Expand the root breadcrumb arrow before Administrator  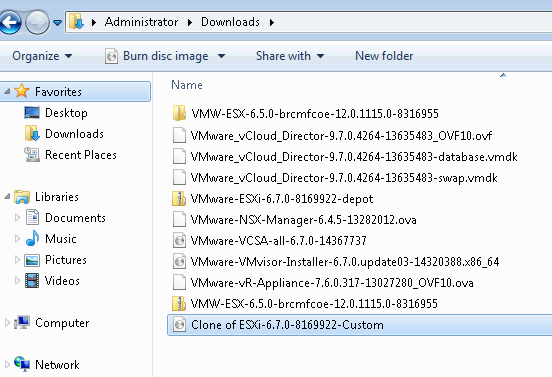pos(94,23)
